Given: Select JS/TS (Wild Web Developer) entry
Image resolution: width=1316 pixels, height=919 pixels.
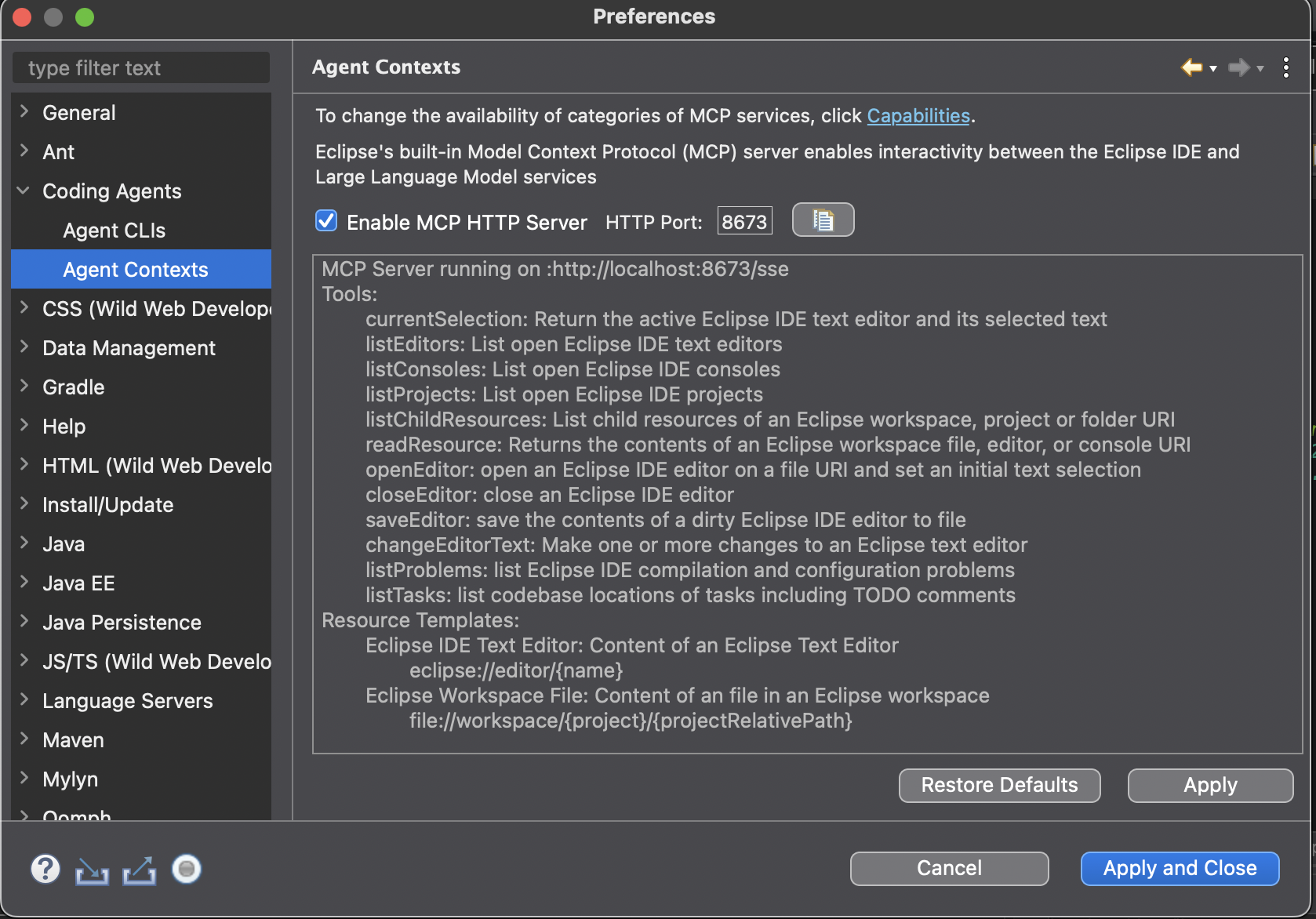Looking at the screenshot, I should [x=157, y=662].
